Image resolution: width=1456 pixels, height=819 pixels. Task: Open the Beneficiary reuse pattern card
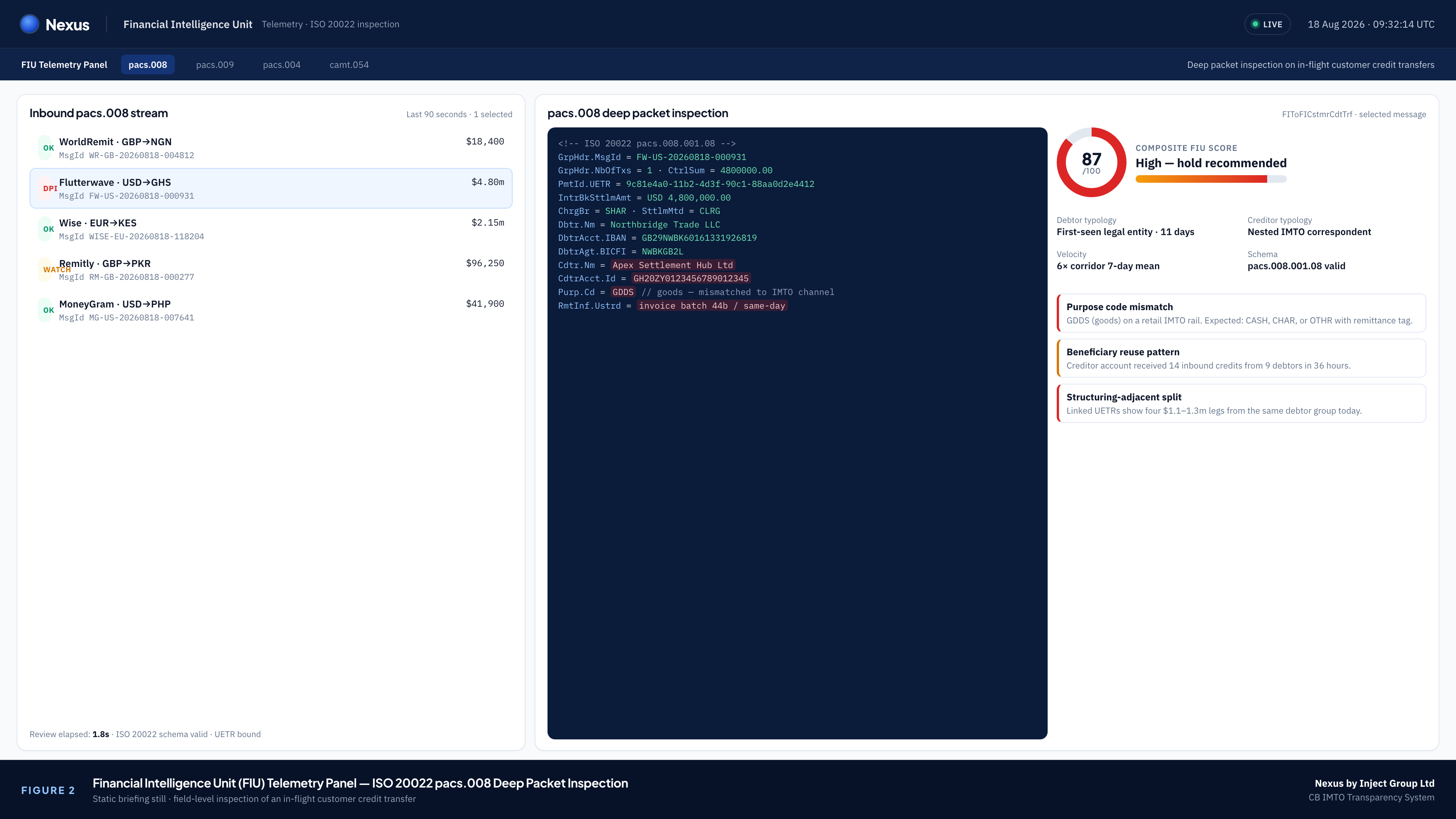click(1241, 358)
